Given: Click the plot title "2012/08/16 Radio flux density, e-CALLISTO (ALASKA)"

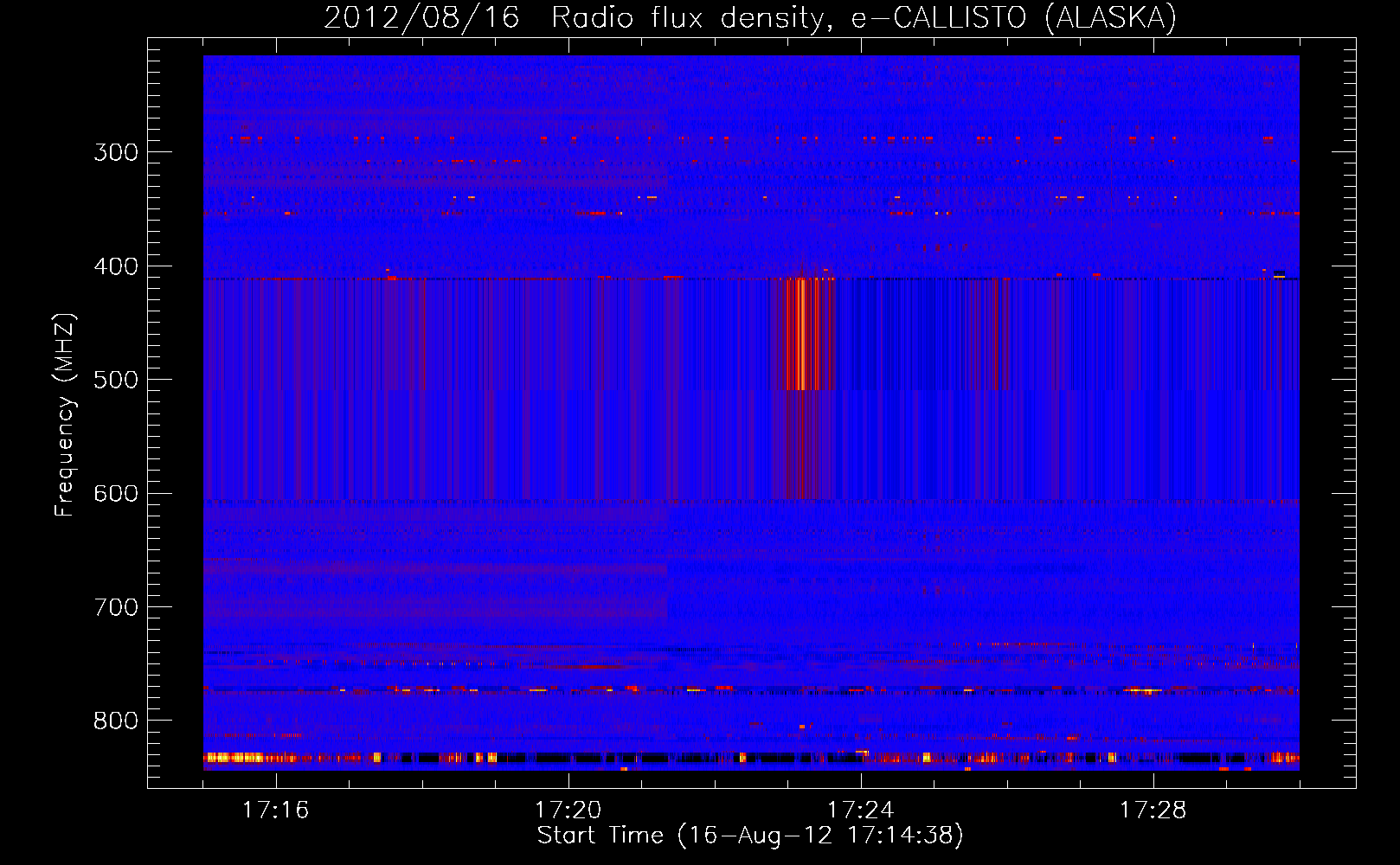Looking at the screenshot, I should (x=750, y=17).
